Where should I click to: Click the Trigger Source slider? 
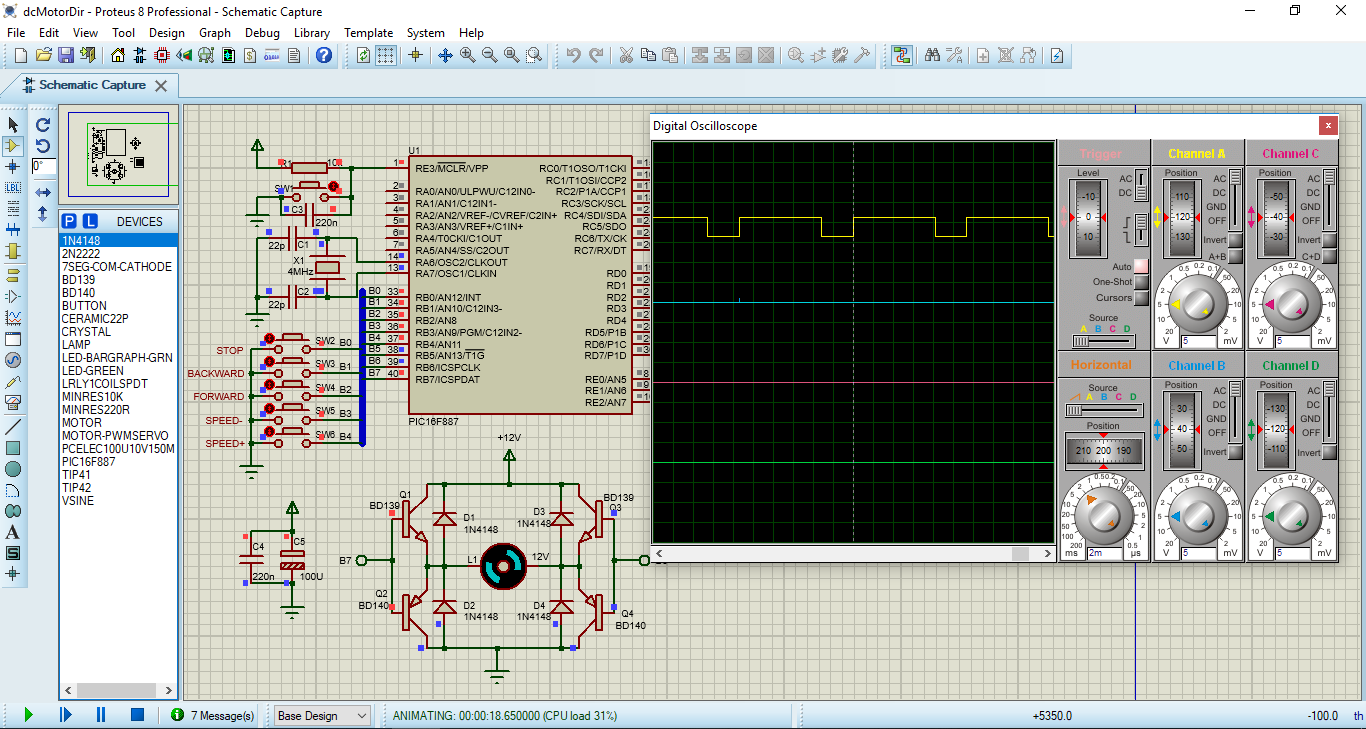coord(1103,341)
